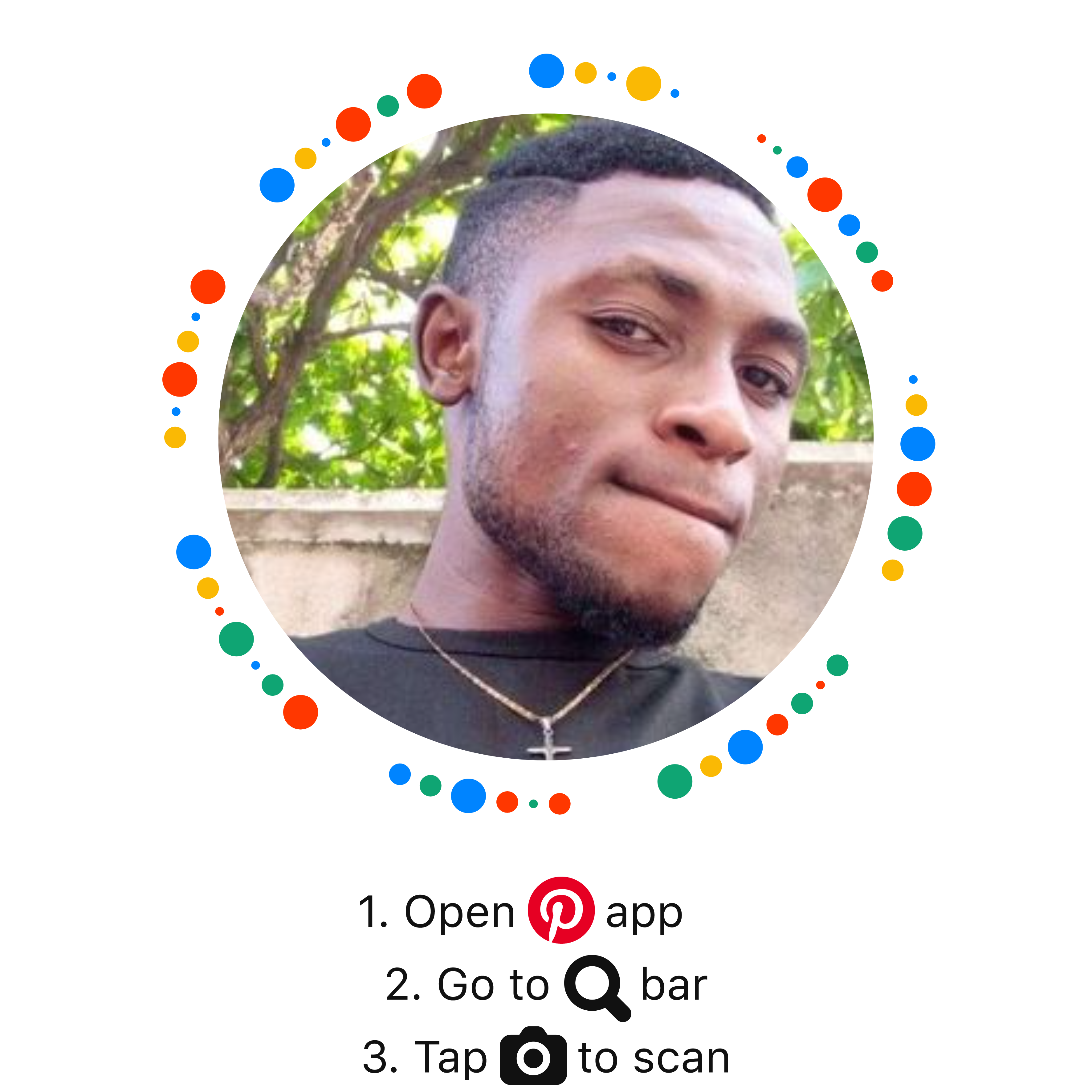Click the large blue dot atop the ring
1092x1092 pixels.
(x=547, y=71)
